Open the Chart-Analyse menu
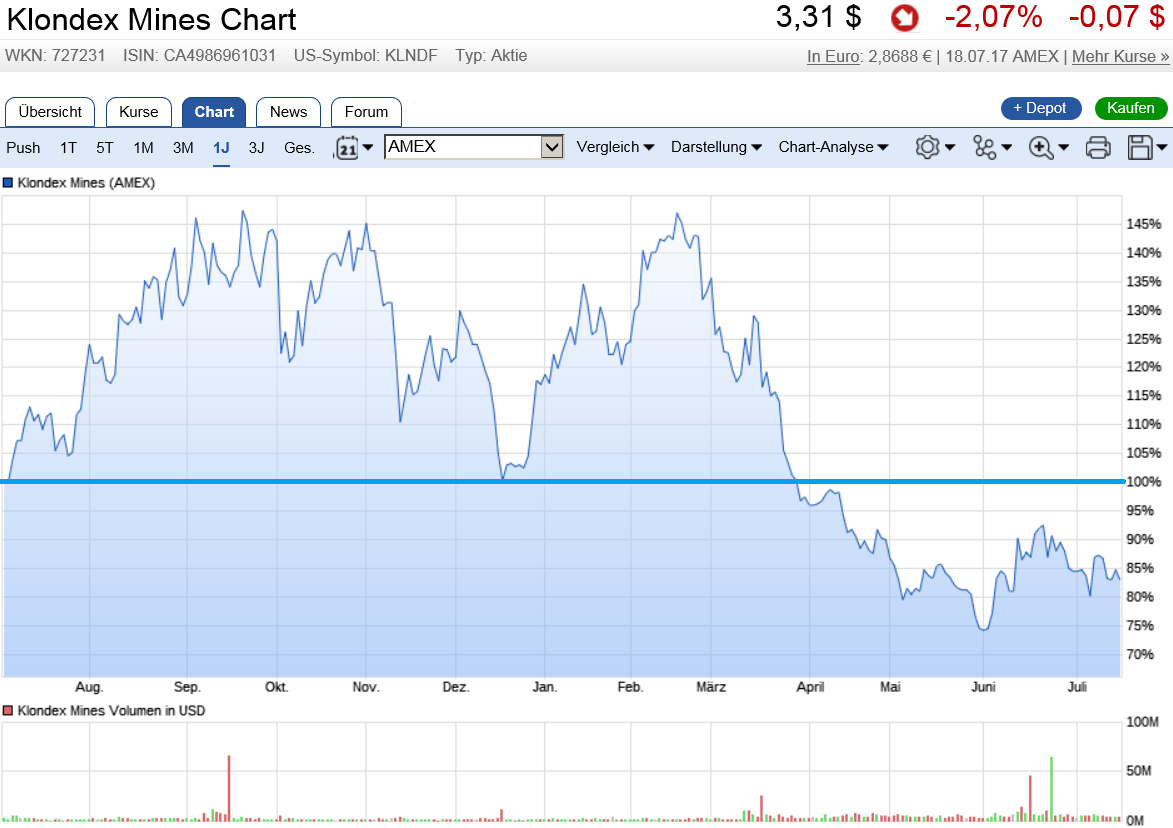Screen dimensions: 1173x828 point(831,147)
